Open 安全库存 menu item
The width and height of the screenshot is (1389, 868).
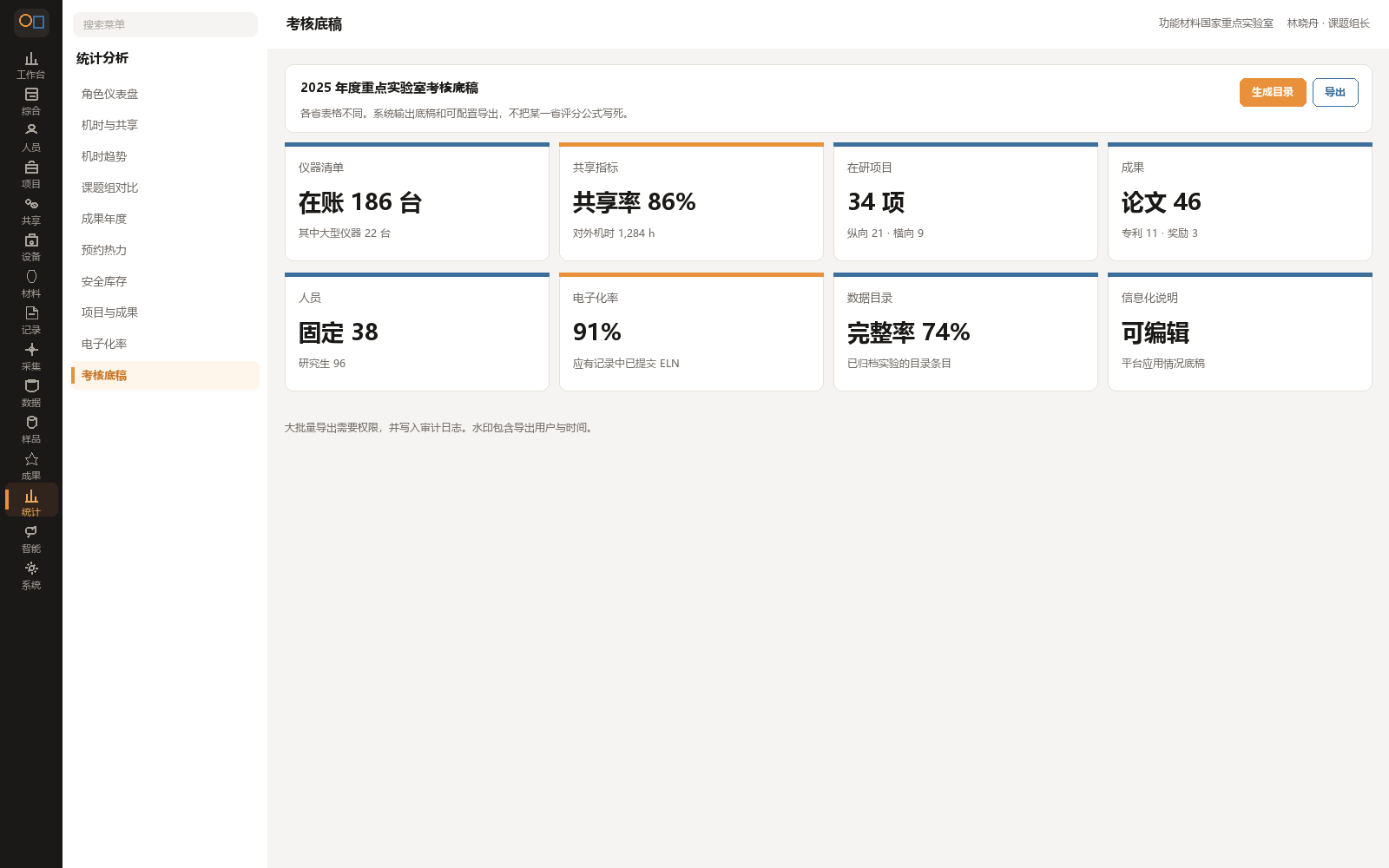pos(165,281)
